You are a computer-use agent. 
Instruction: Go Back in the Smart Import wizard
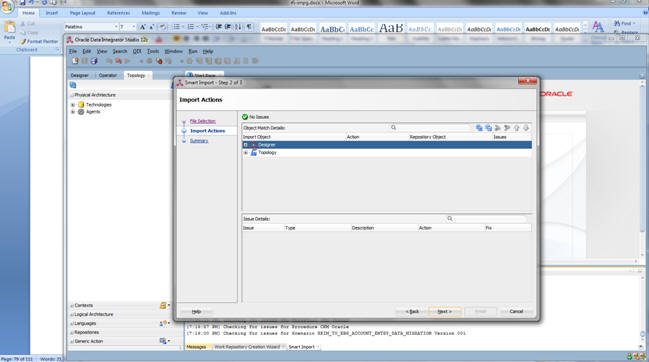click(412, 311)
